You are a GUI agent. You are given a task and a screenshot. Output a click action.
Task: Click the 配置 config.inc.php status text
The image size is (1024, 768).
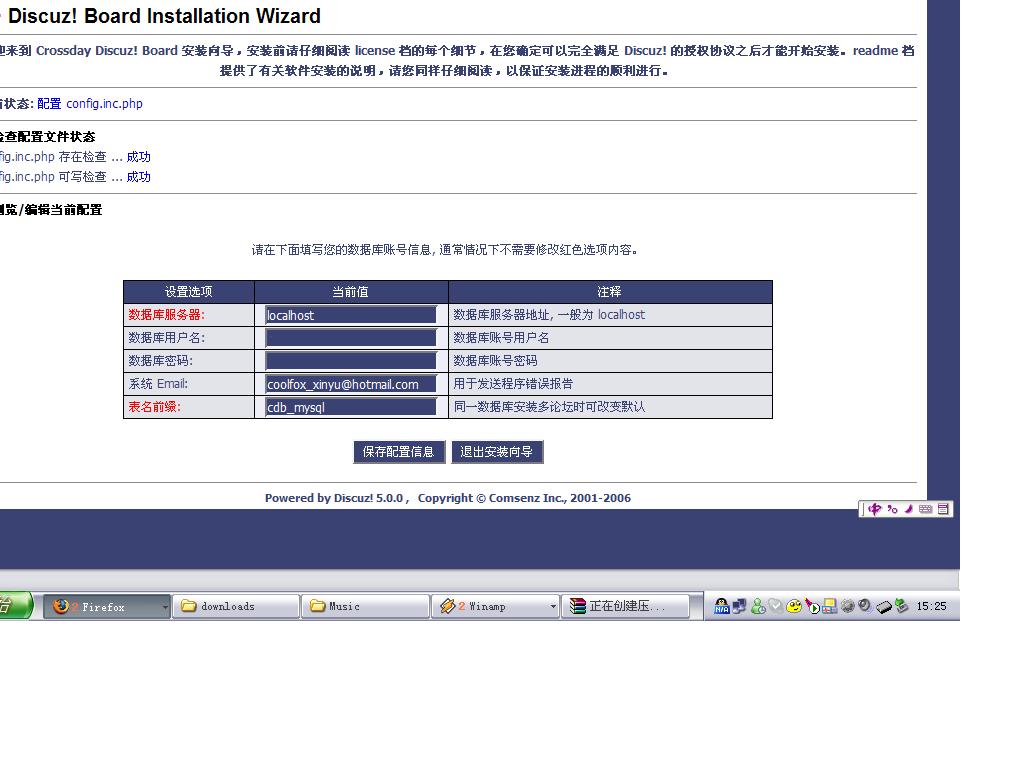tap(90, 104)
